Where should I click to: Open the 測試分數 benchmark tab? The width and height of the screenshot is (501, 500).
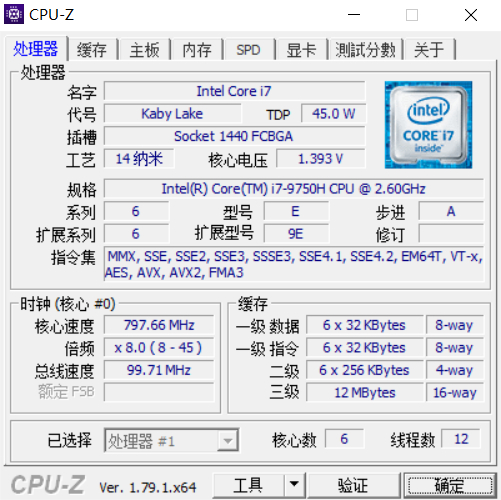click(366, 50)
